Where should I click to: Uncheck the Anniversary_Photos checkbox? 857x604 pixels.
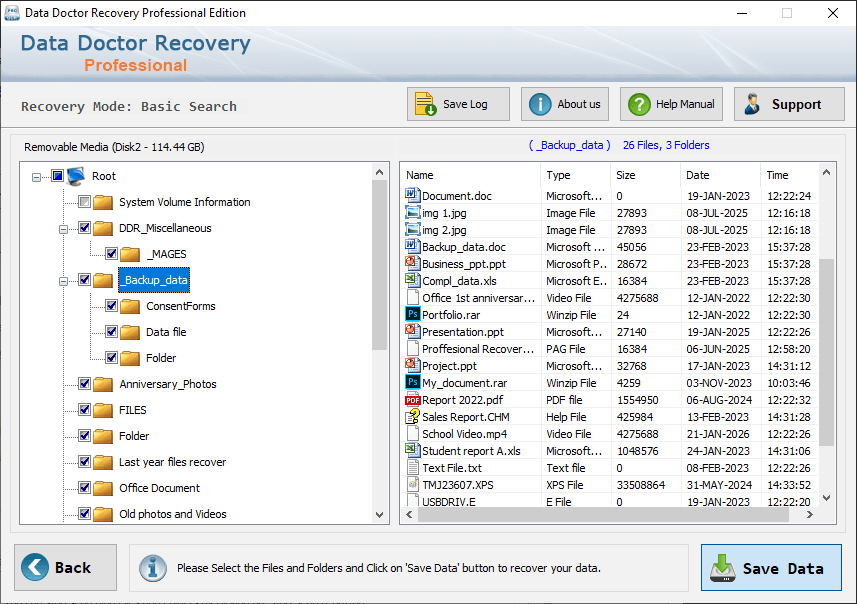click(x=84, y=384)
